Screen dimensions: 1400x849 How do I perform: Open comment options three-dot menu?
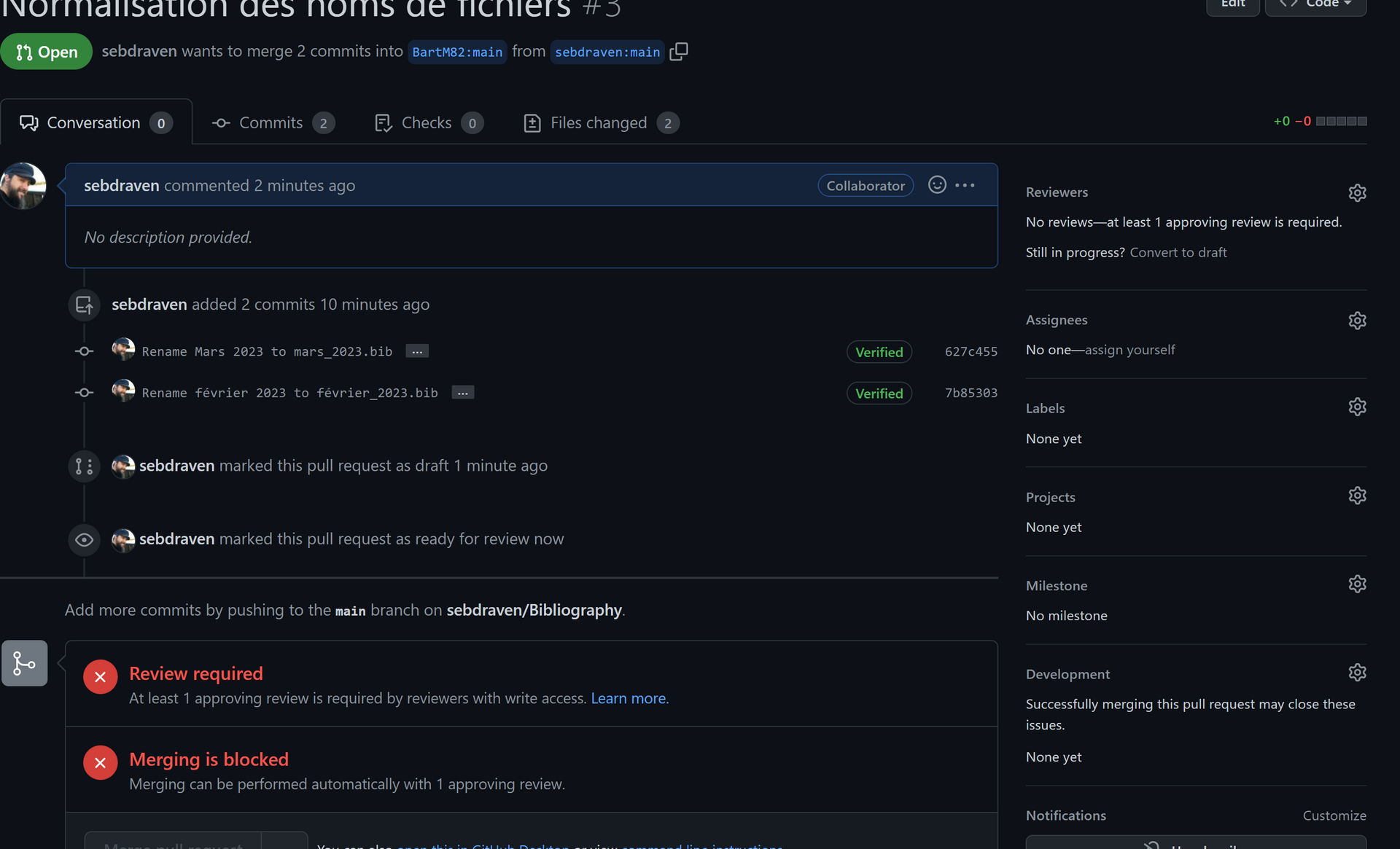965,185
